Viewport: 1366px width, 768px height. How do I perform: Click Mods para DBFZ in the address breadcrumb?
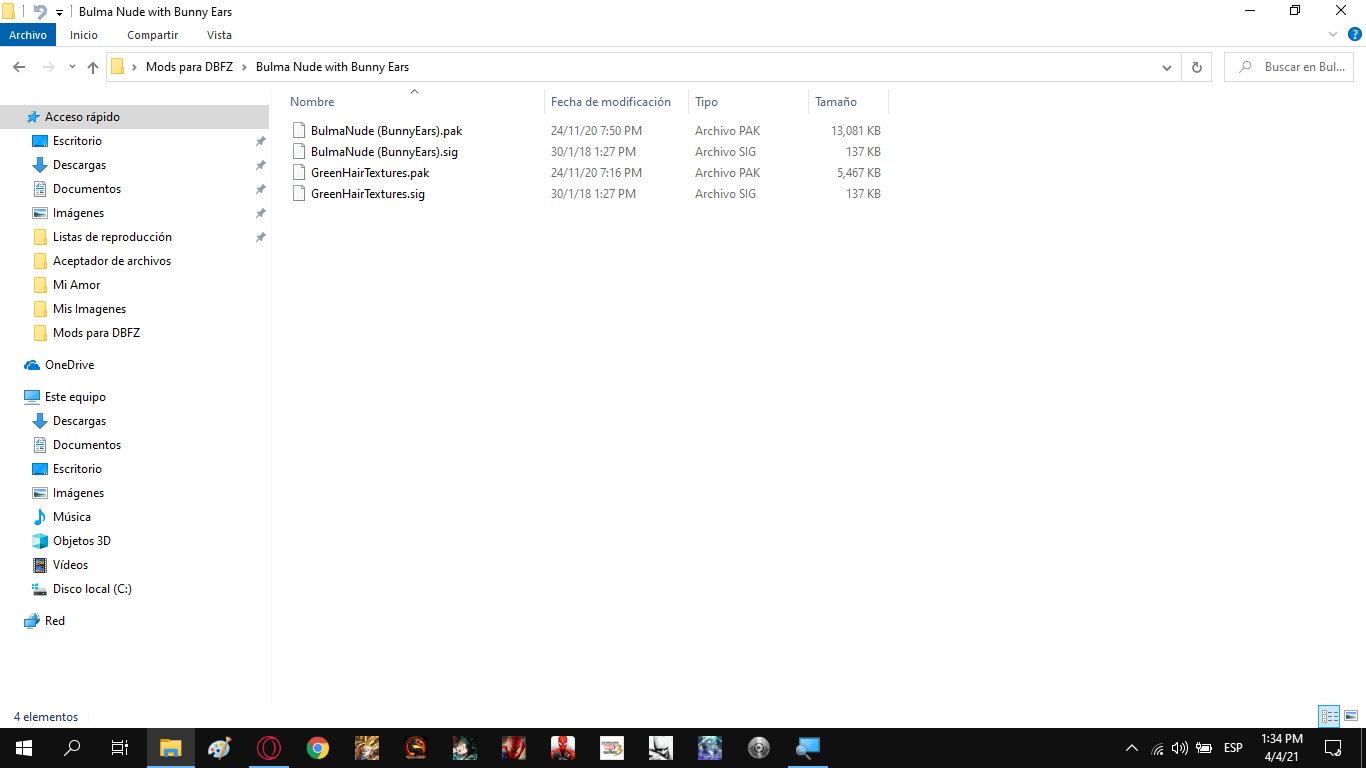click(x=189, y=67)
